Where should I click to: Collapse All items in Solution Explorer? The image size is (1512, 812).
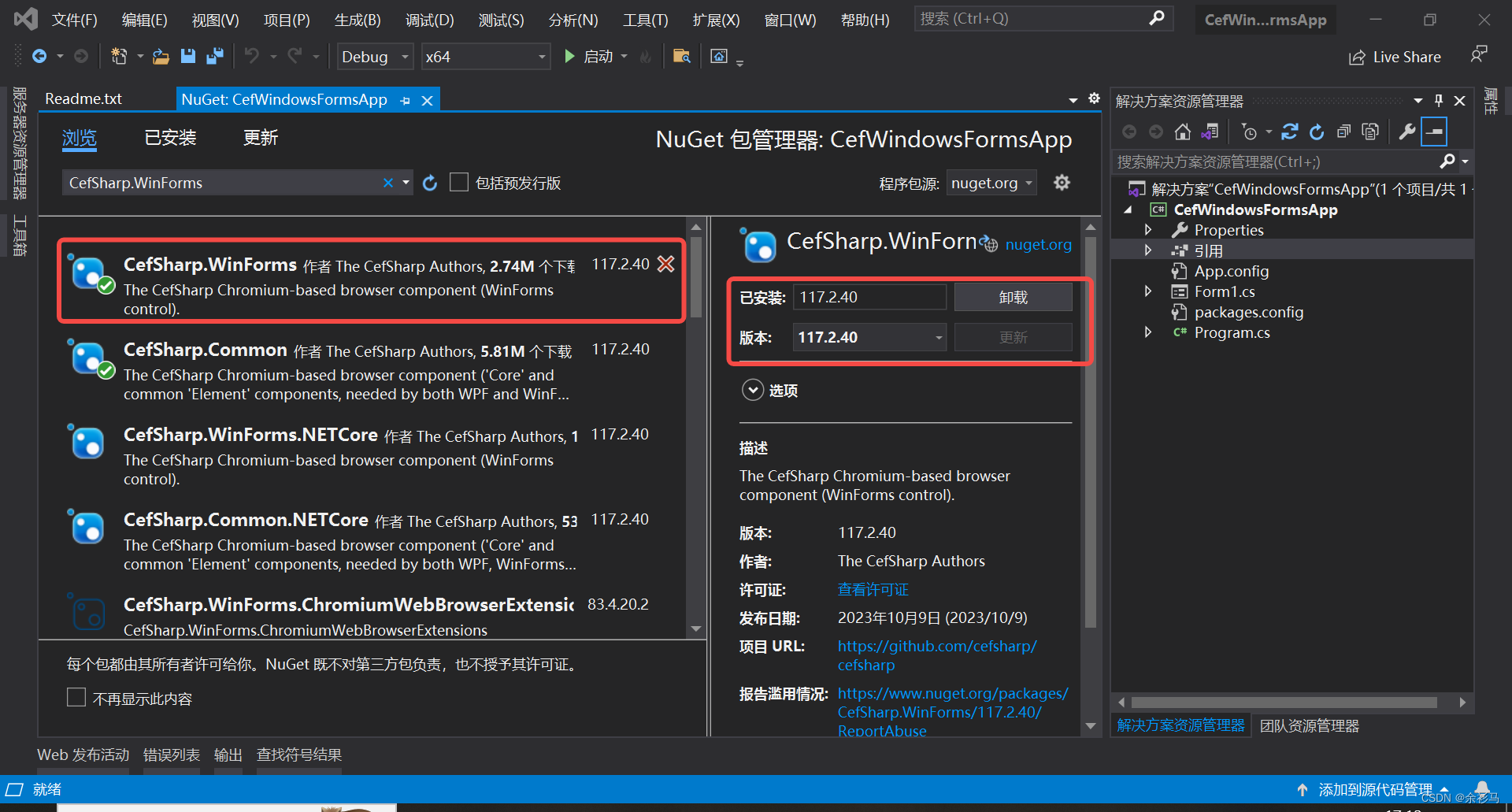pyautogui.click(x=1344, y=132)
